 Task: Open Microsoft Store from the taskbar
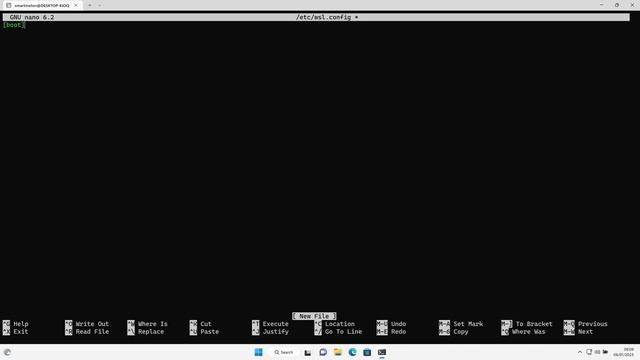point(367,352)
